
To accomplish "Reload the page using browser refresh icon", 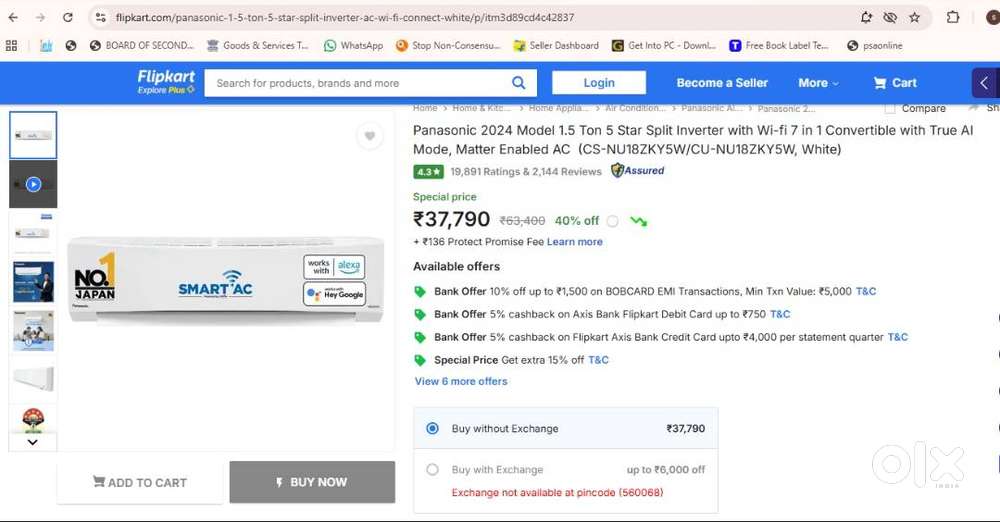I will click(x=68, y=17).
